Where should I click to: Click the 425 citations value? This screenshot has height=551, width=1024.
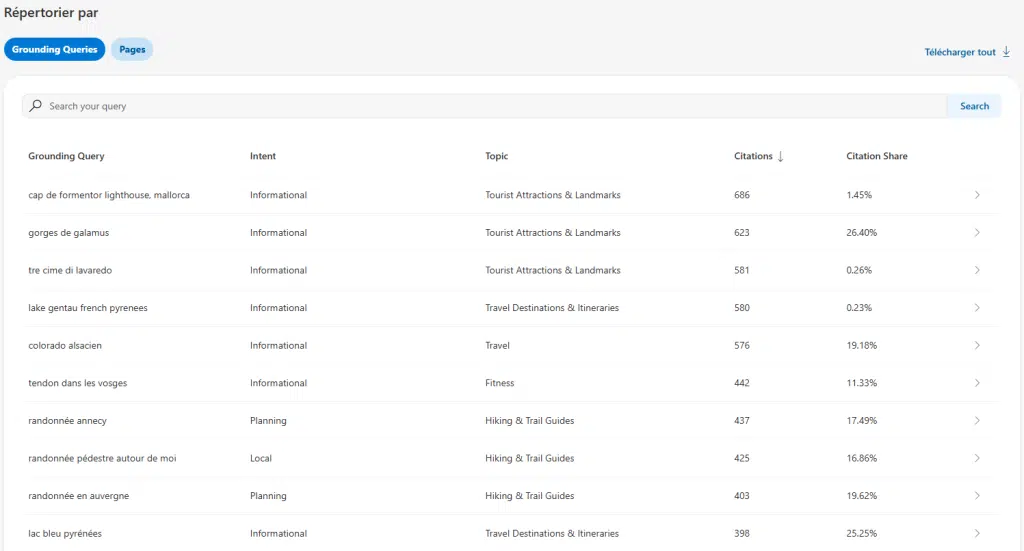(742, 458)
